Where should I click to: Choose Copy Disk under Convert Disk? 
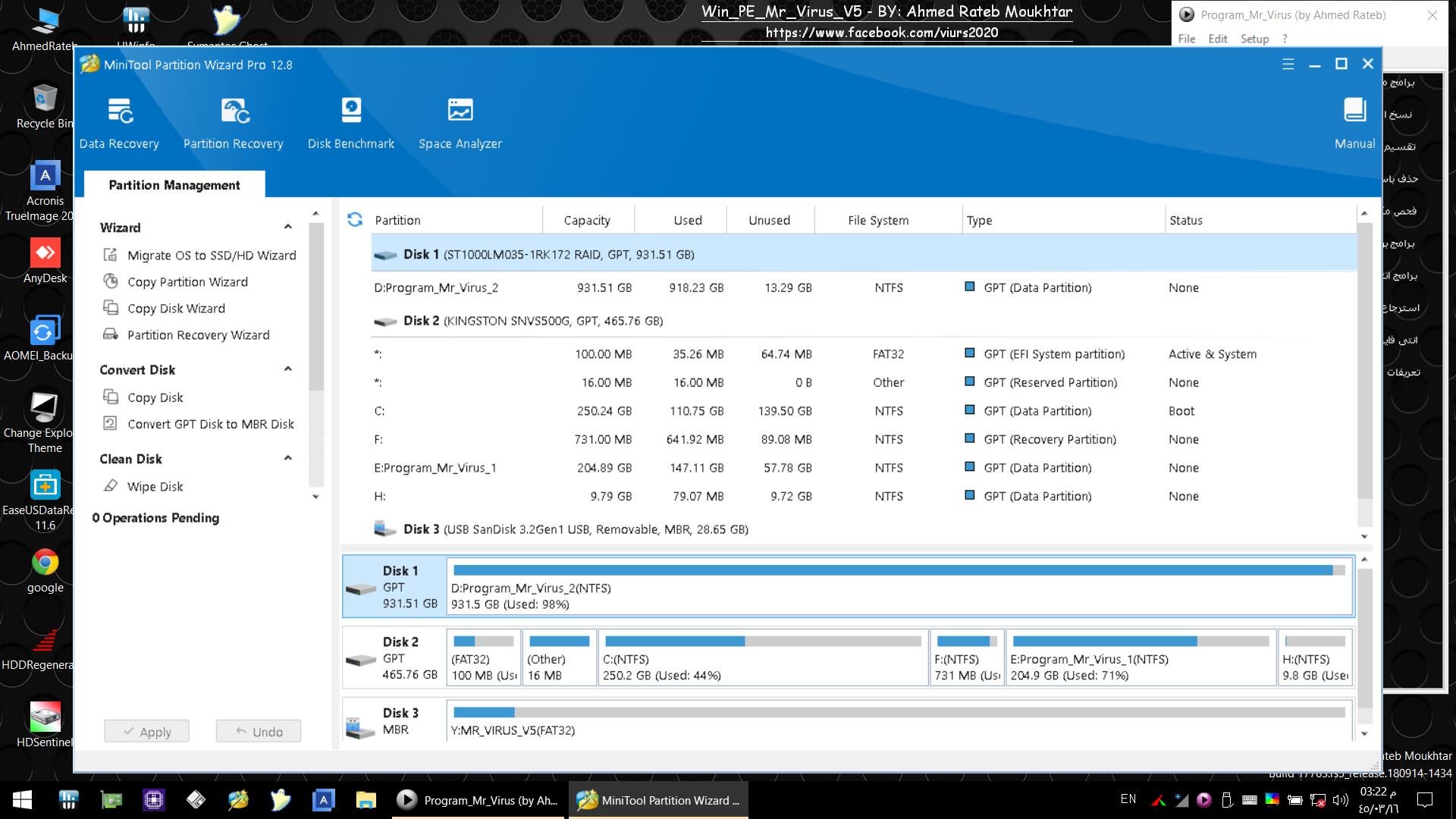coord(143,397)
